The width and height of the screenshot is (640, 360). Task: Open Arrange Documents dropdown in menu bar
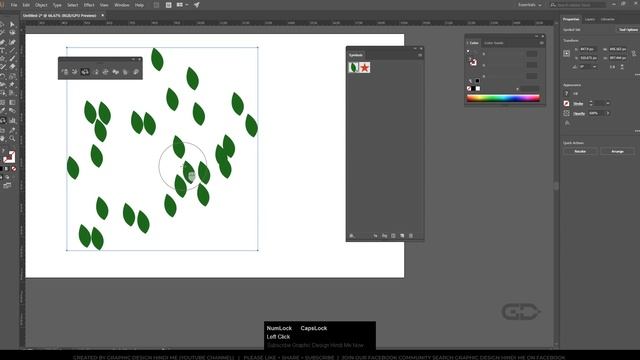click(182, 5)
